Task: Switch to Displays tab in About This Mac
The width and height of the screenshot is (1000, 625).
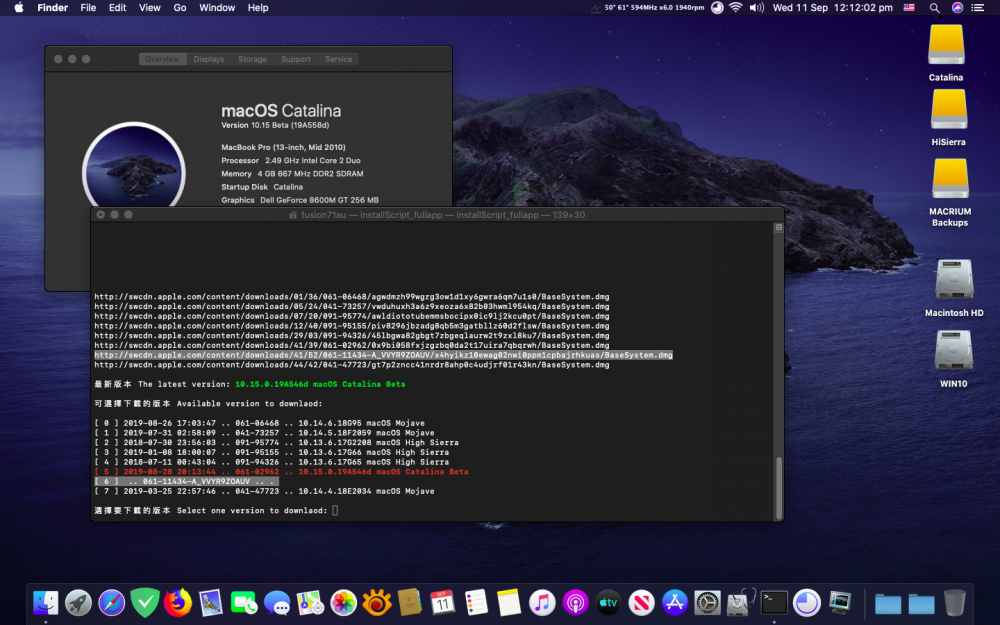Action: [x=209, y=59]
